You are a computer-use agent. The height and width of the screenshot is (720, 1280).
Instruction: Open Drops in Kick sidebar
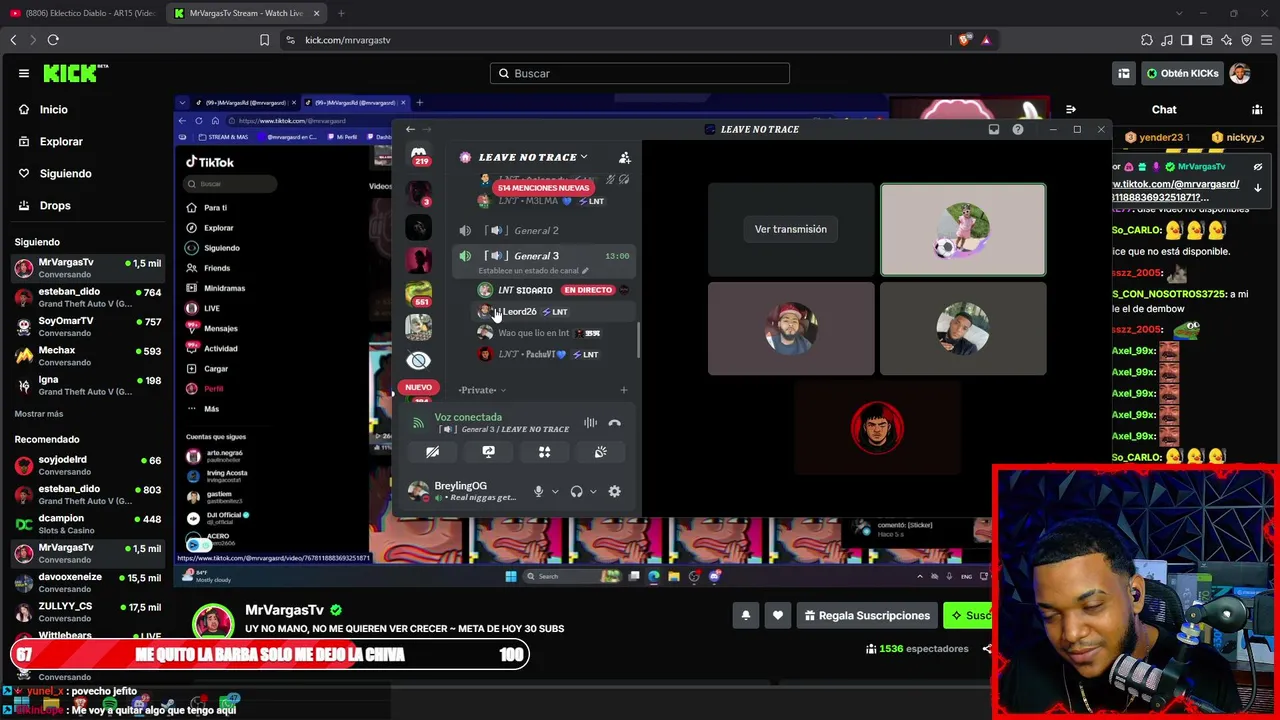(x=55, y=205)
